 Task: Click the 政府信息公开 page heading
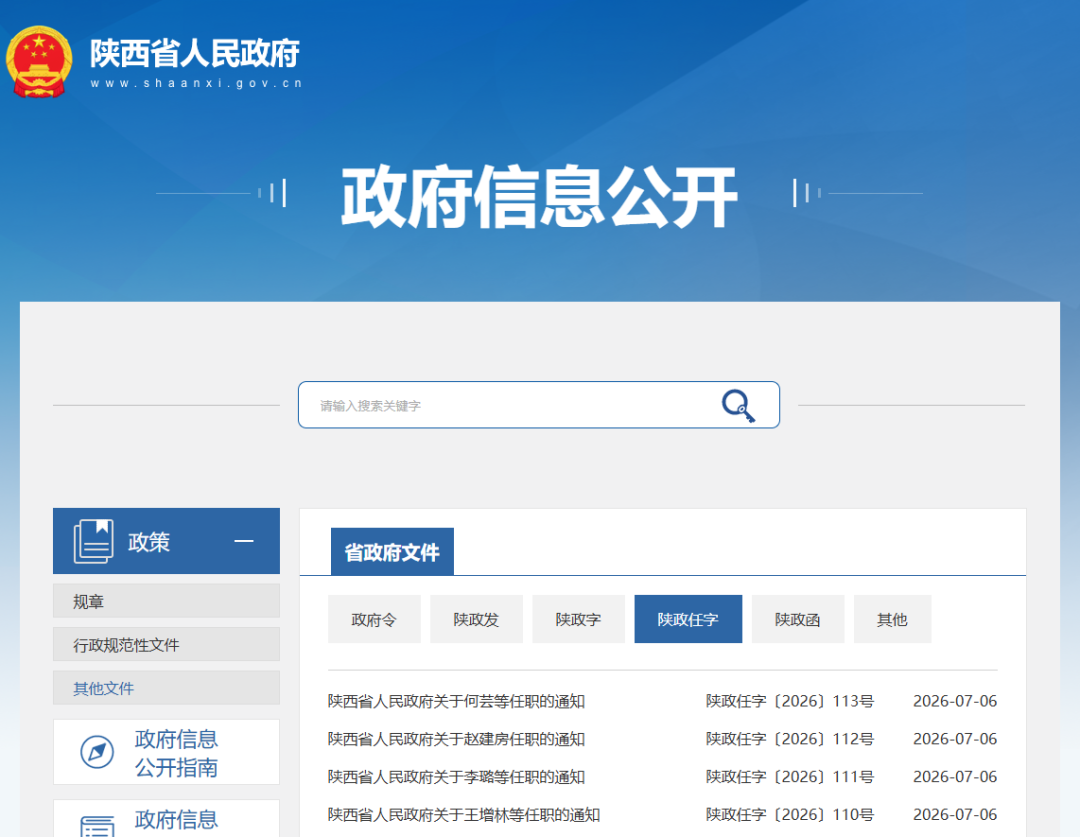pyautogui.click(x=539, y=196)
